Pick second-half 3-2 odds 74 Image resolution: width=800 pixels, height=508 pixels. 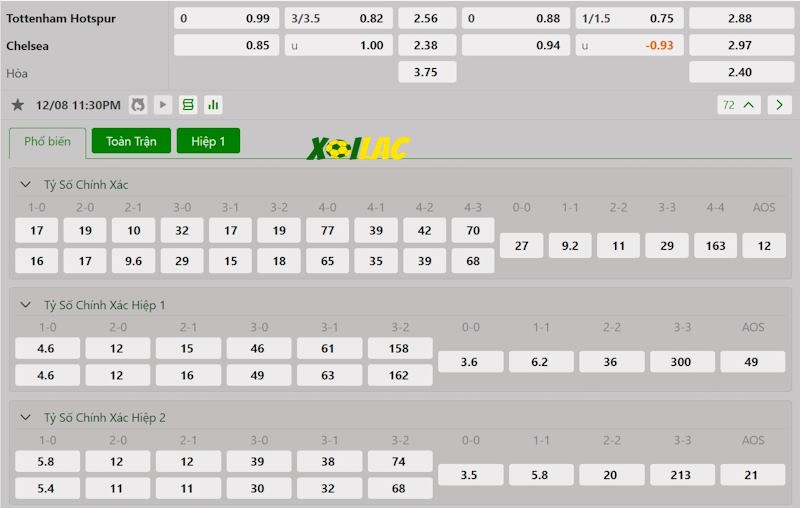(x=400, y=462)
